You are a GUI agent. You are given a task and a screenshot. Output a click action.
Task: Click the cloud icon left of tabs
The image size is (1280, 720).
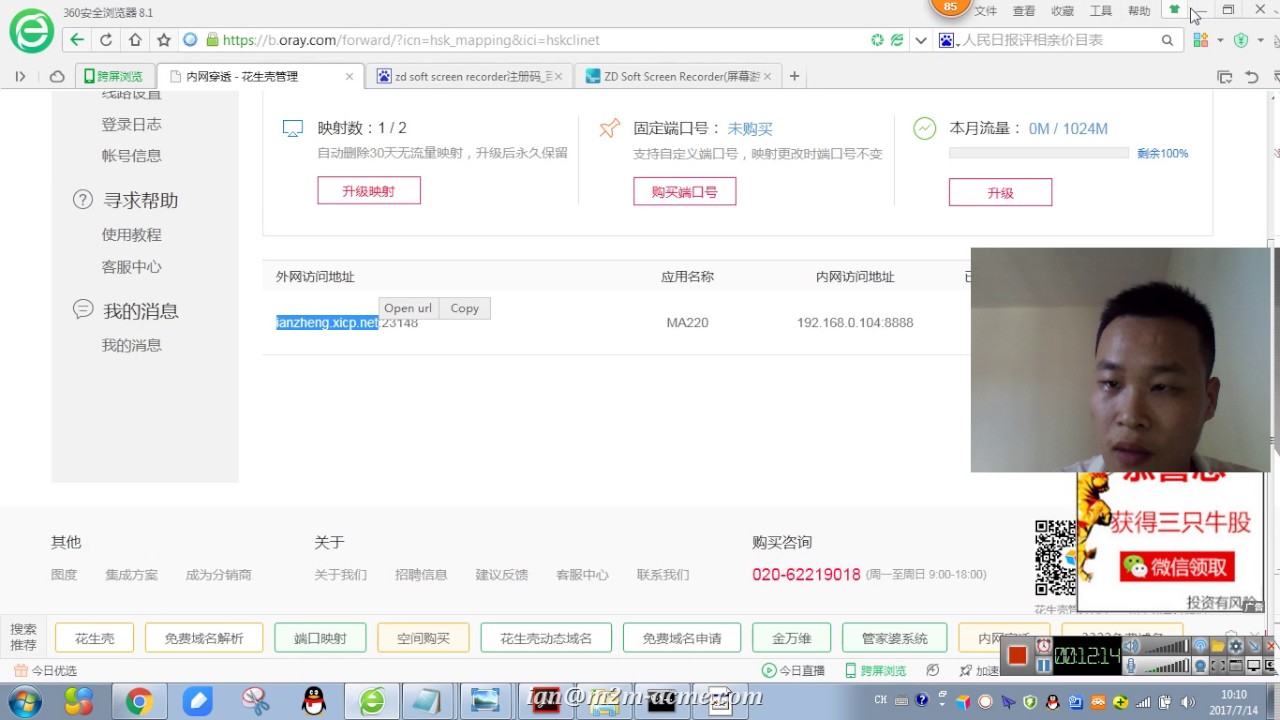(x=57, y=76)
